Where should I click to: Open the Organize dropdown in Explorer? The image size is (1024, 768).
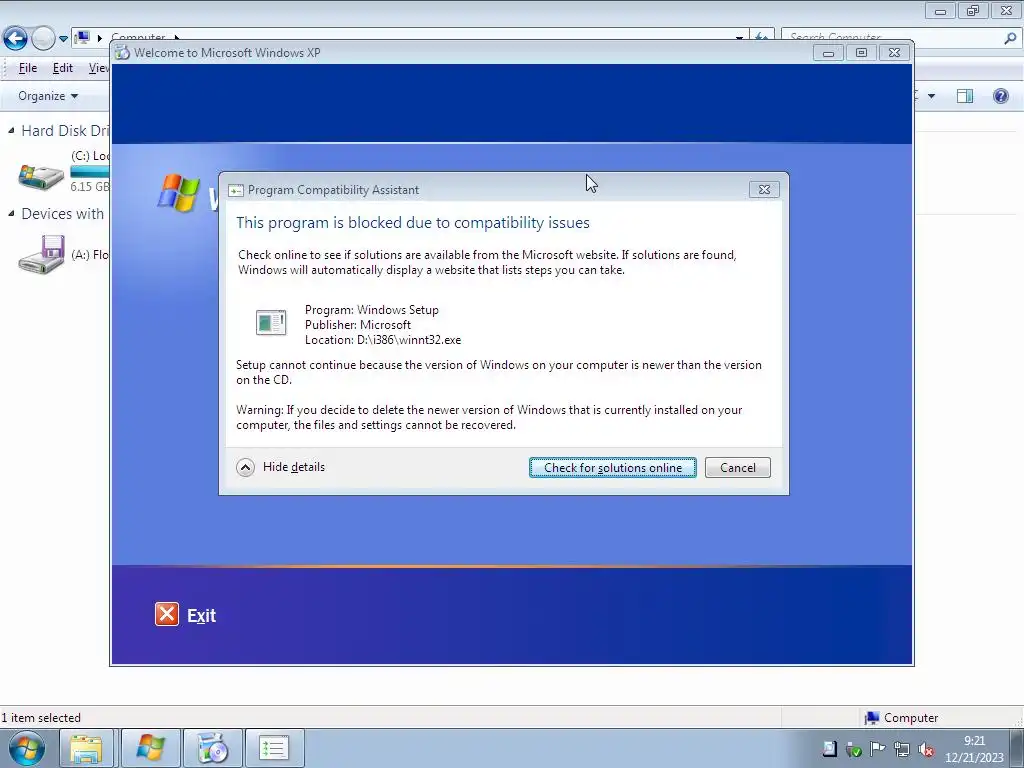48,96
